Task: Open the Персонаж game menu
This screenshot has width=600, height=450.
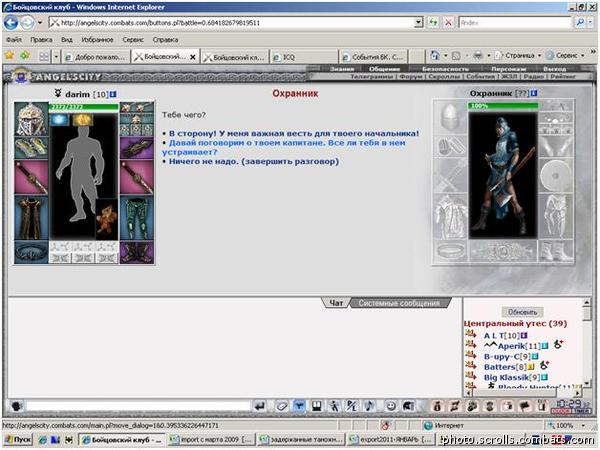Action: coord(509,69)
